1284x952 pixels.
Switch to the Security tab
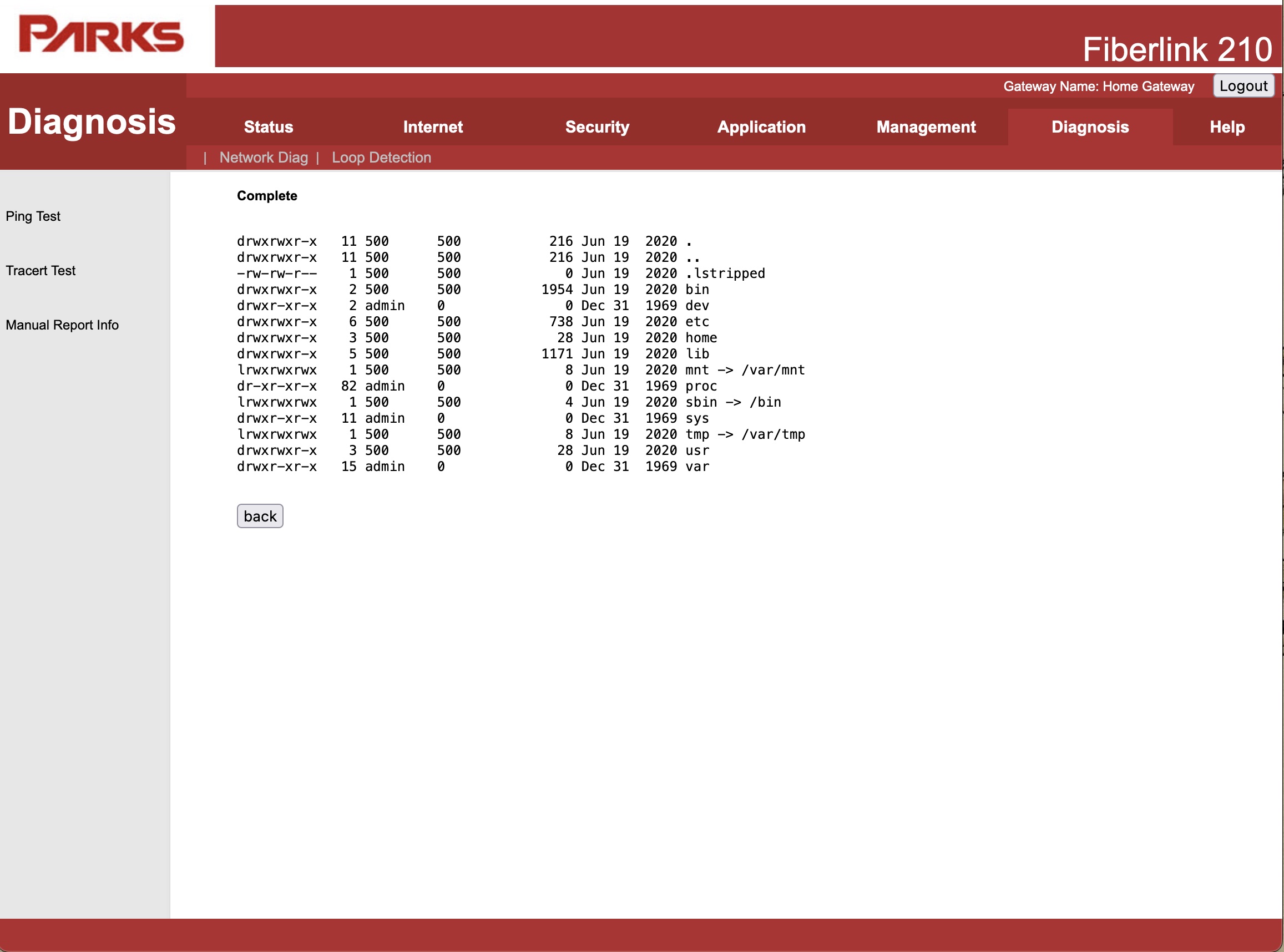click(597, 127)
